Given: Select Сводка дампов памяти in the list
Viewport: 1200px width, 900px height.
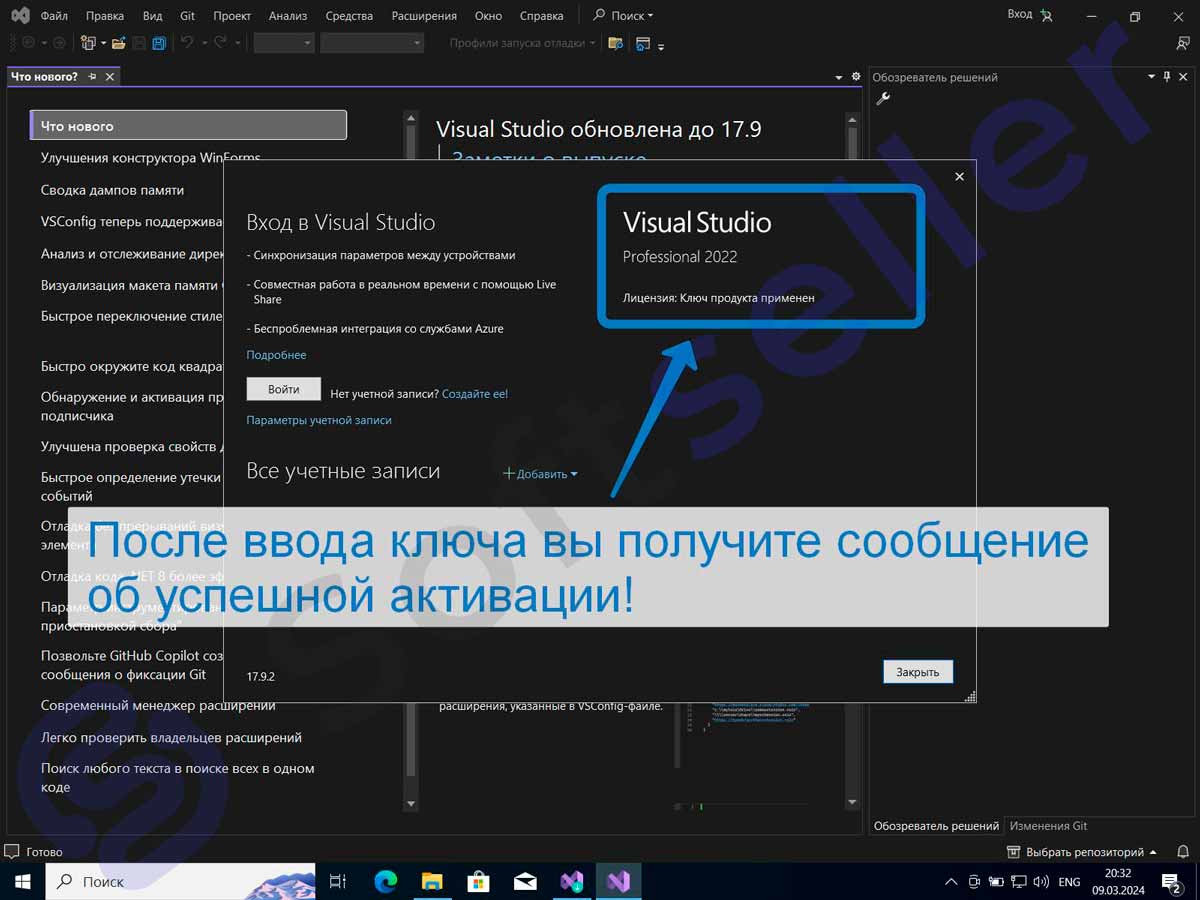Looking at the screenshot, I should click(x=112, y=190).
